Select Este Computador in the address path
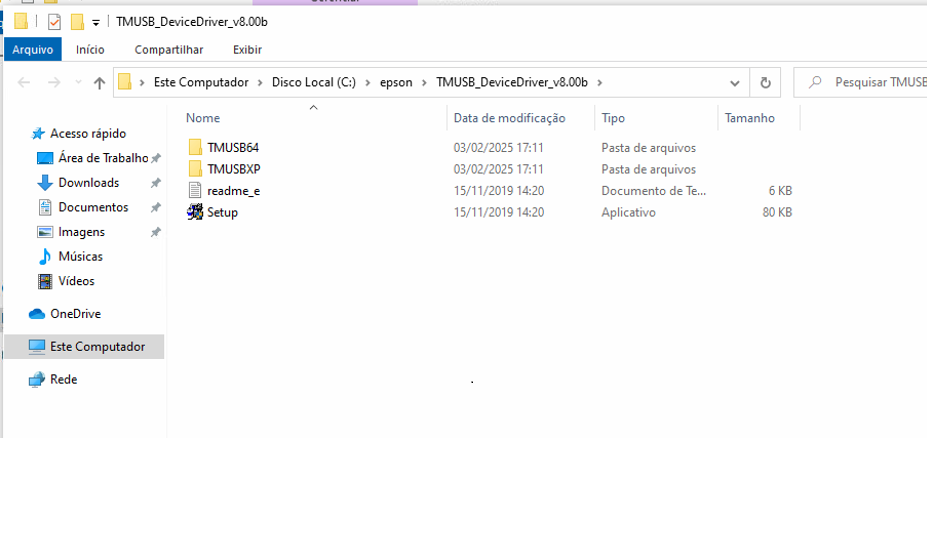Viewport: 927px width, 551px height. click(201, 82)
